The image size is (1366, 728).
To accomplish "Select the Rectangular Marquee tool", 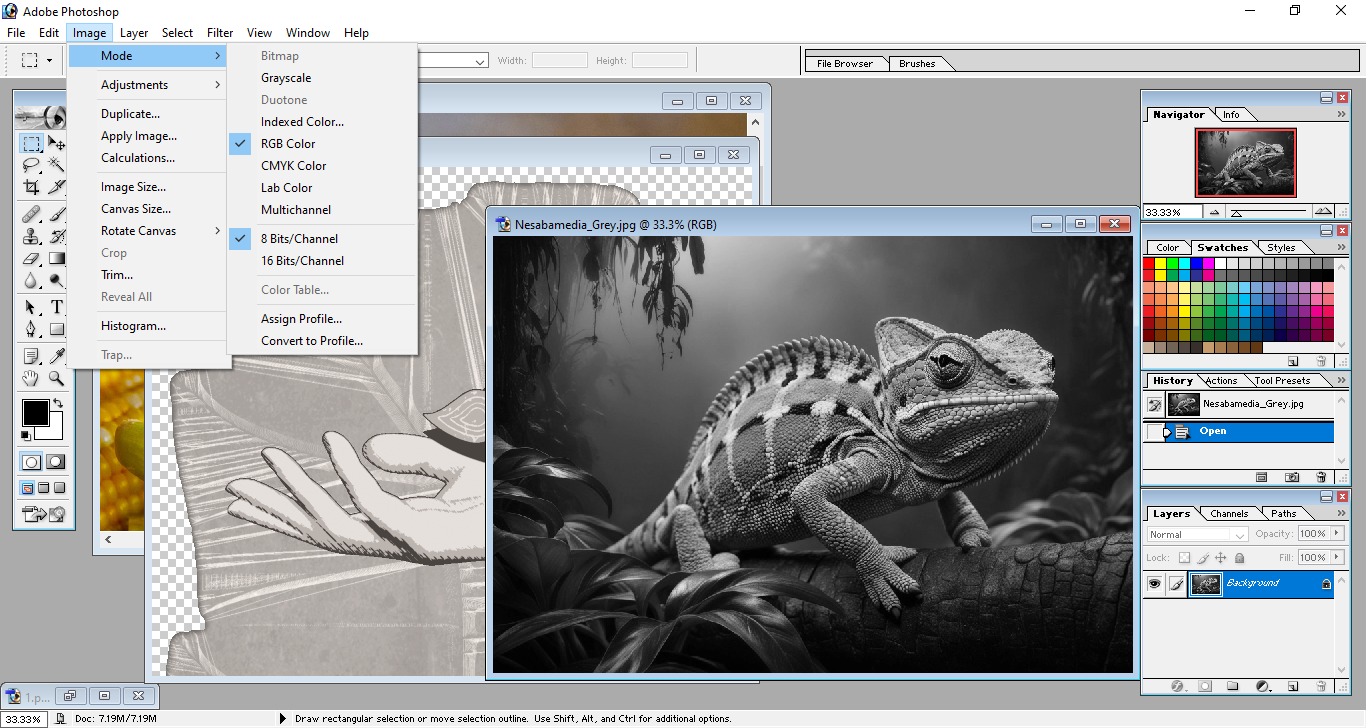I will coord(31,143).
